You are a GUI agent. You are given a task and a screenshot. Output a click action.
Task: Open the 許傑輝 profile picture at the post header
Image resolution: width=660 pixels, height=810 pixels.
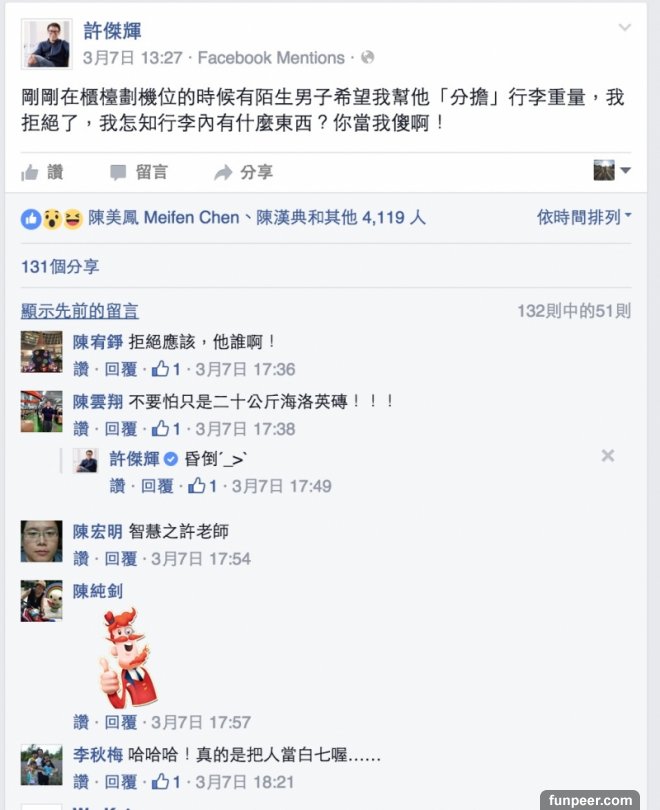46,44
